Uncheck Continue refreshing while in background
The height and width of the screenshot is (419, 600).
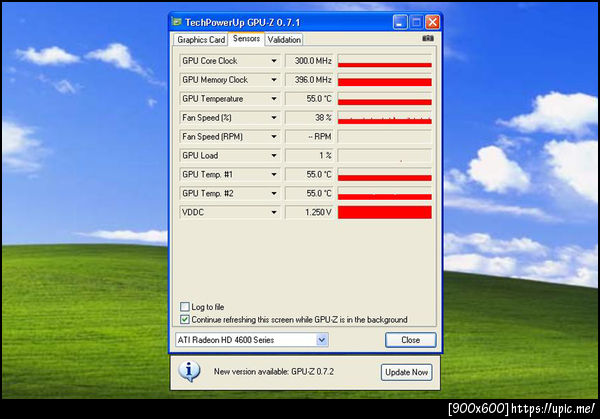pyautogui.click(x=185, y=319)
